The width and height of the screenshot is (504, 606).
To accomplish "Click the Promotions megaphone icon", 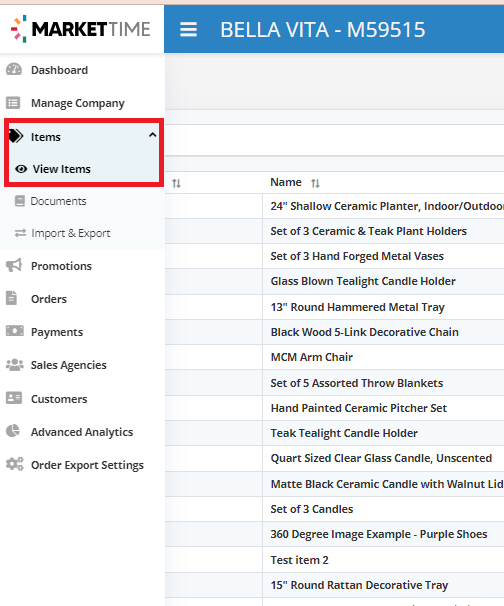I will pyautogui.click(x=14, y=266).
